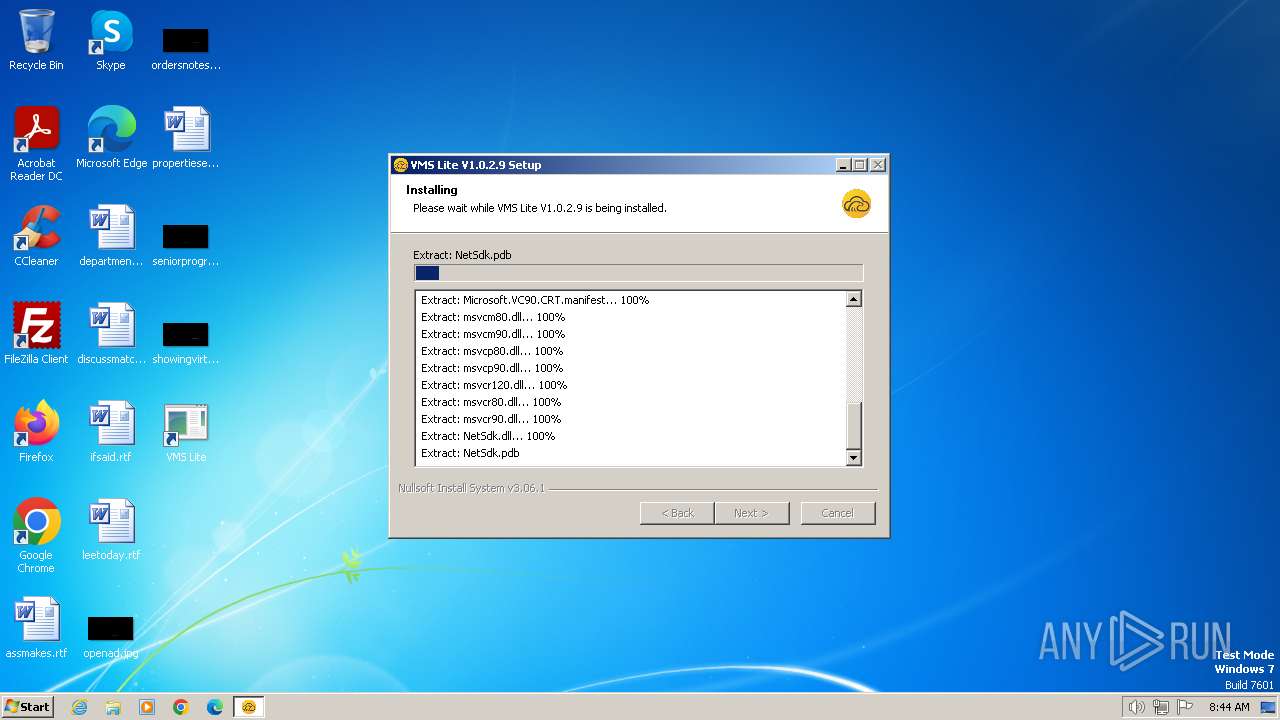Select log row 'Extract: msvcm80.dll... 100%'

pyautogui.click(x=630, y=317)
